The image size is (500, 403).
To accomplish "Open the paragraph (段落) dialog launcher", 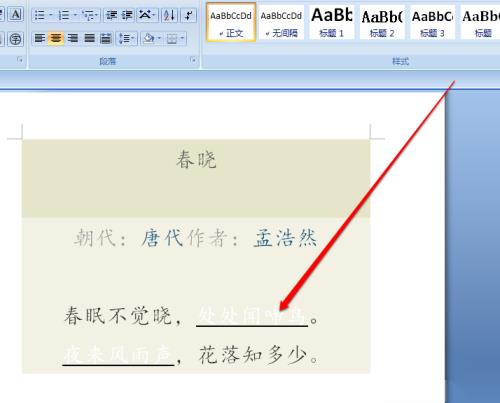I will coord(193,60).
